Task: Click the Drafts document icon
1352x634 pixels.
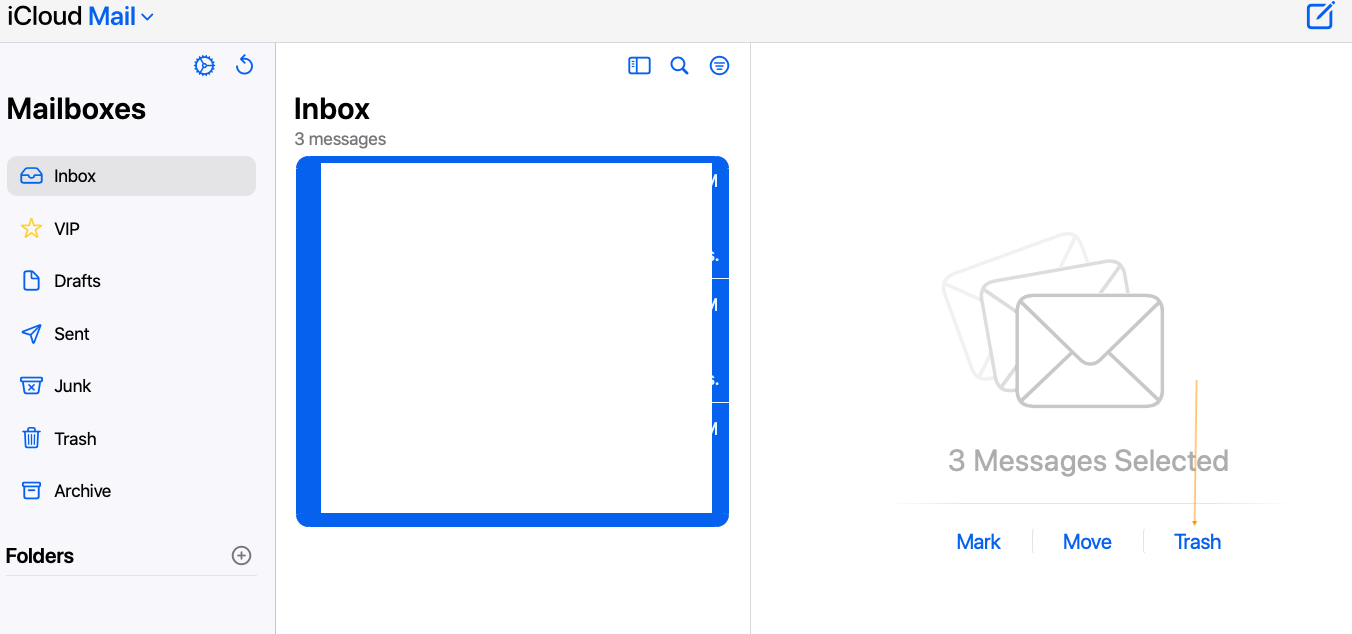Action: 32,281
